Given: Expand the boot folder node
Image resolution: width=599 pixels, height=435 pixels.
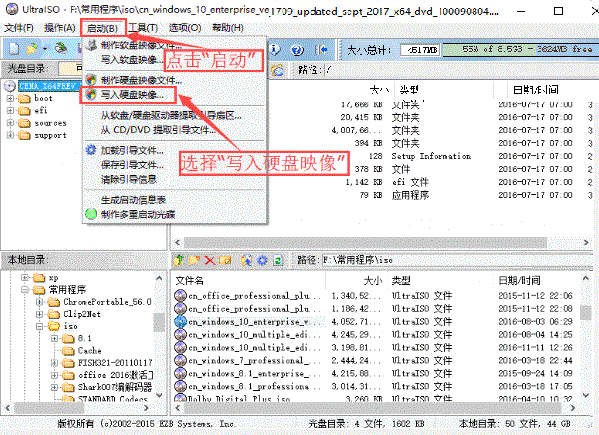Looking at the screenshot, I should click(x=10, y=99).
